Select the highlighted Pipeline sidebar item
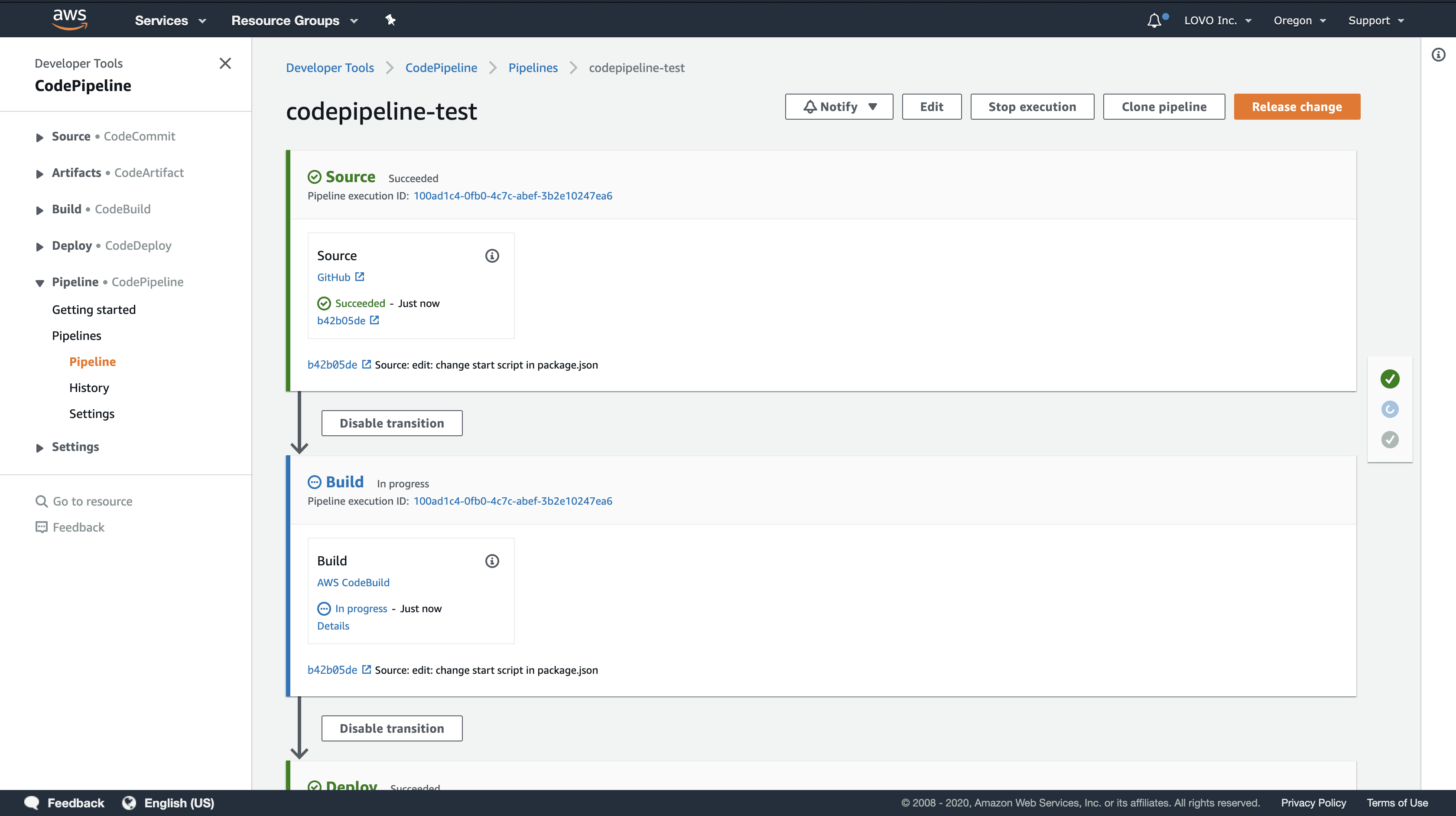 [x=93, y=362]
